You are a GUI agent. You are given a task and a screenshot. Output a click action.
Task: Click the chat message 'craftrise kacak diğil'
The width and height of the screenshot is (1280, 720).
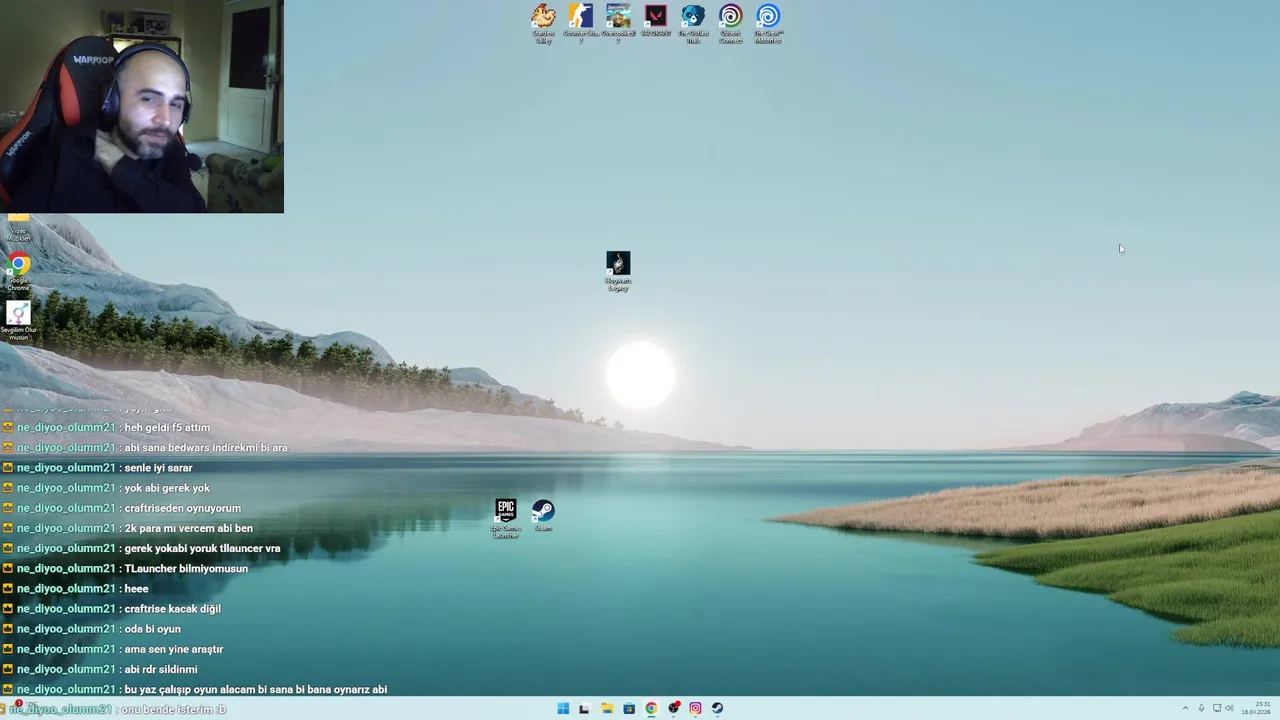(172, 609)
